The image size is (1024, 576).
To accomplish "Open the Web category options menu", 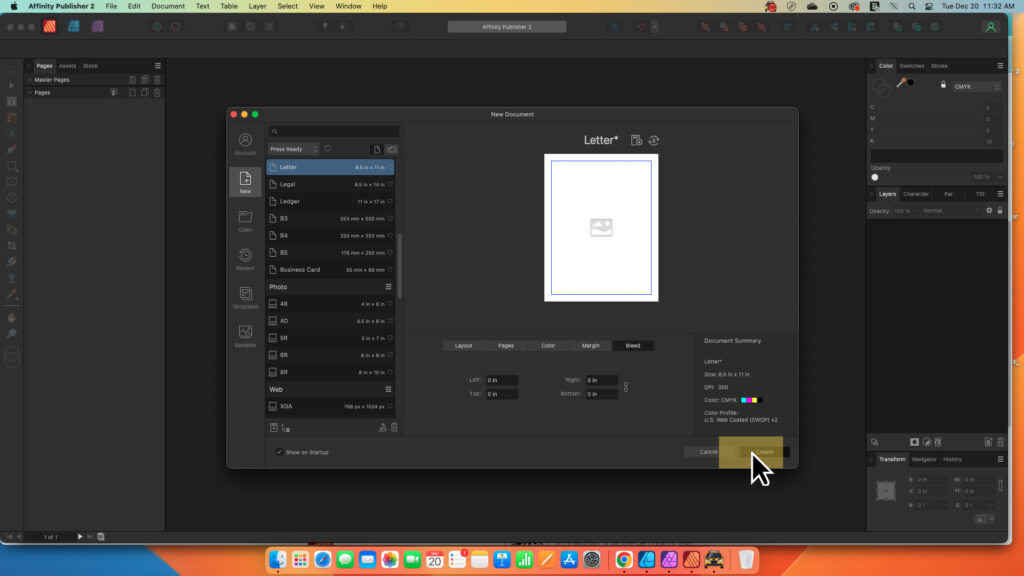I will [x=388, y=389].
